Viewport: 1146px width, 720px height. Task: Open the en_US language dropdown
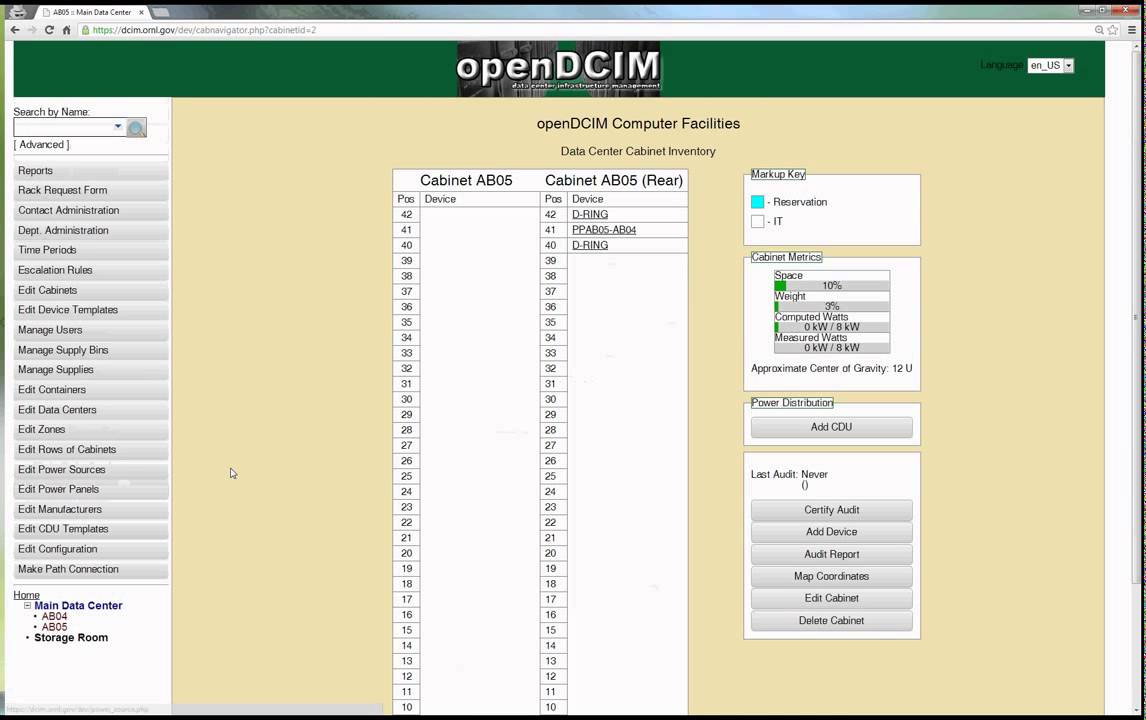(1050, 65)
